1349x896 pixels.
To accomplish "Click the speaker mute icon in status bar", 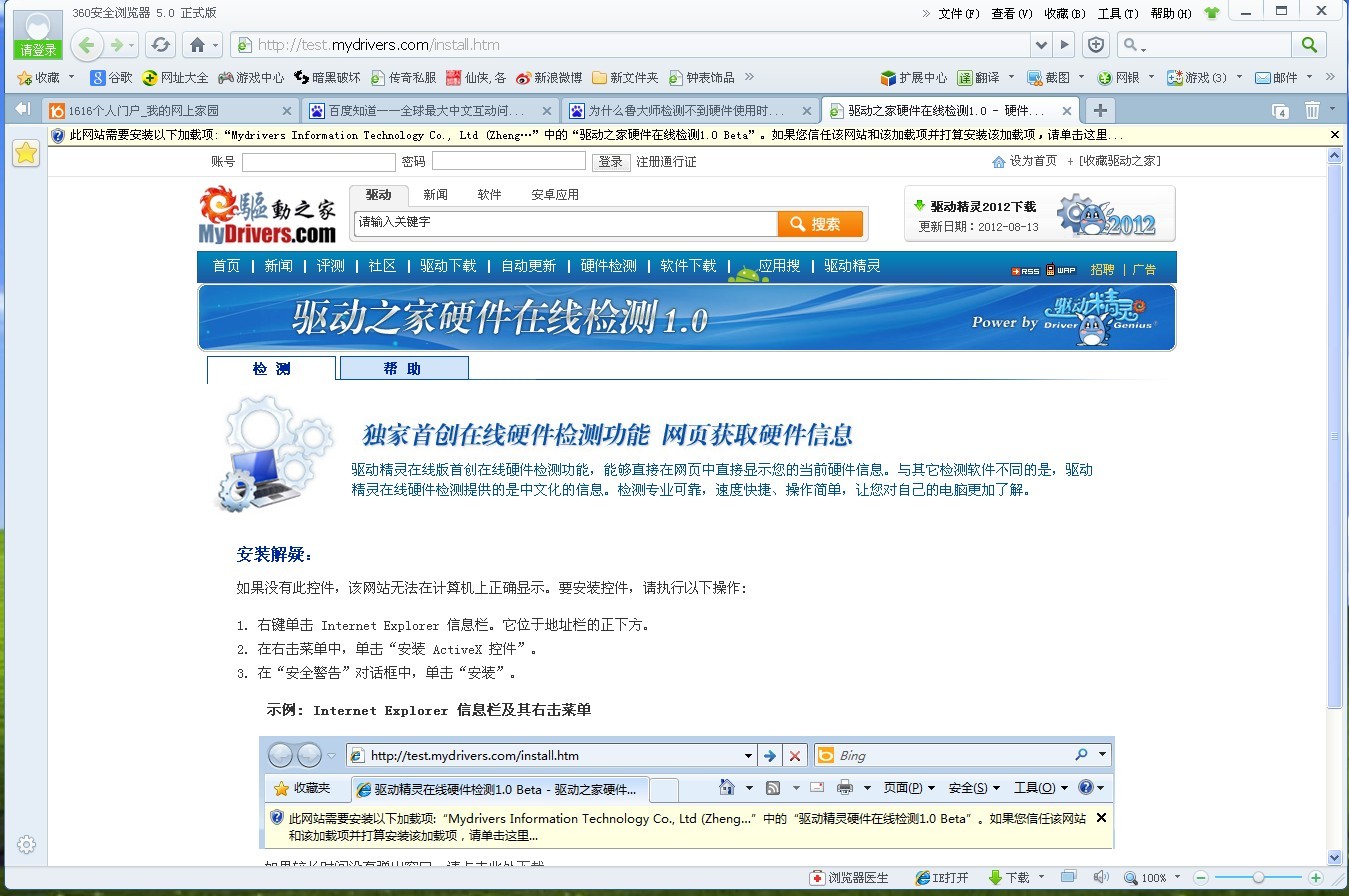I will coord(1101,877).
